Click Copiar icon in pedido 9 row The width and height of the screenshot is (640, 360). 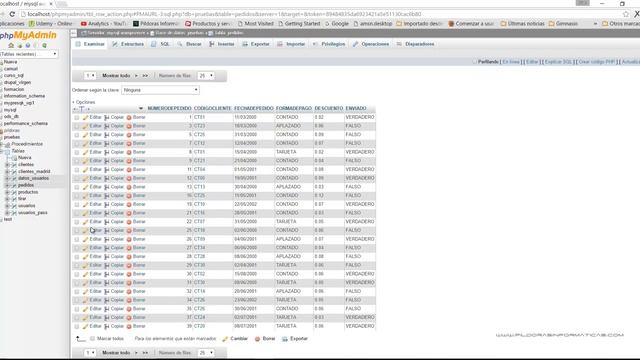coord(107,161)
